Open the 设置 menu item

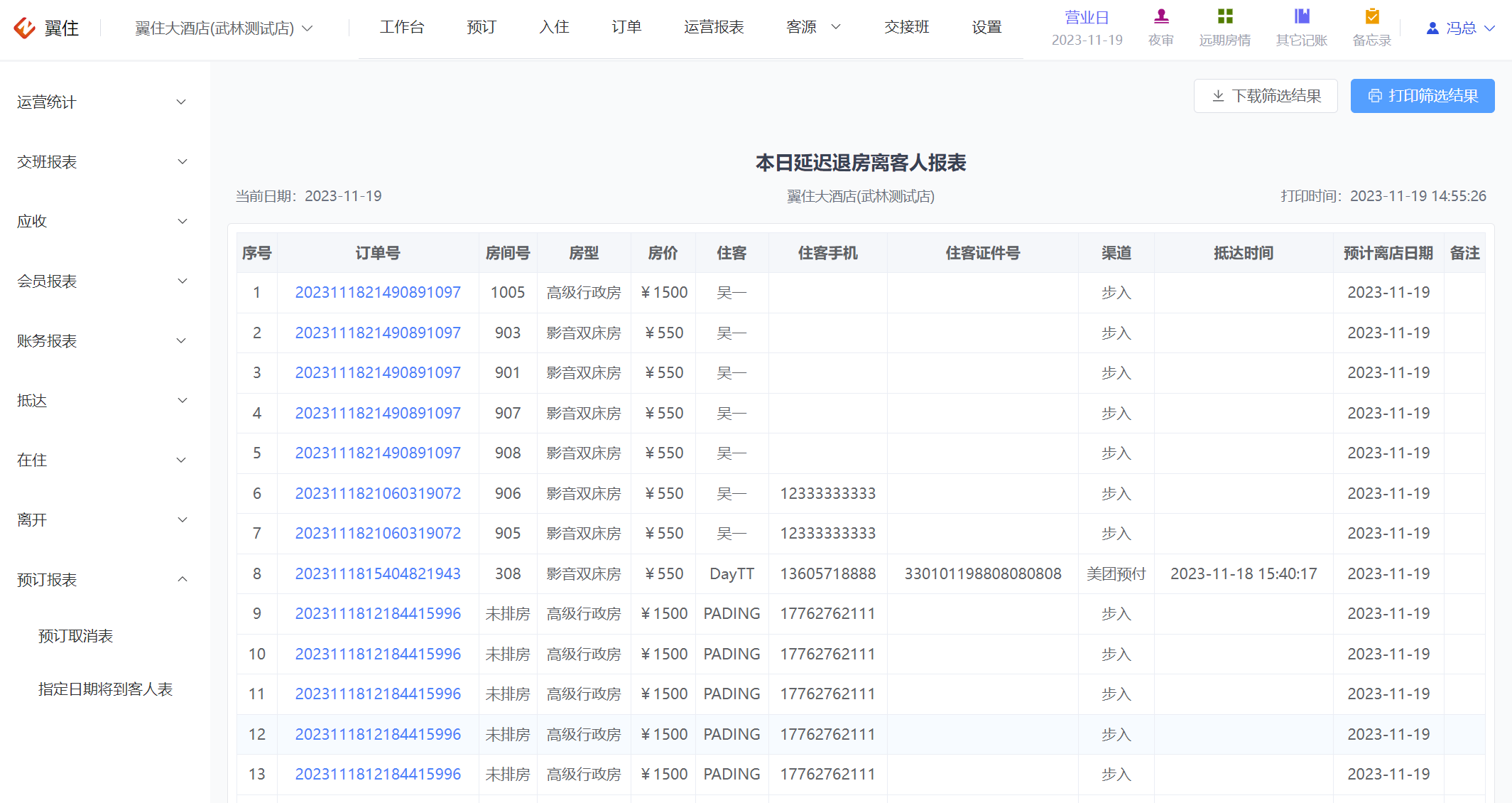click(x=986, y=27)
